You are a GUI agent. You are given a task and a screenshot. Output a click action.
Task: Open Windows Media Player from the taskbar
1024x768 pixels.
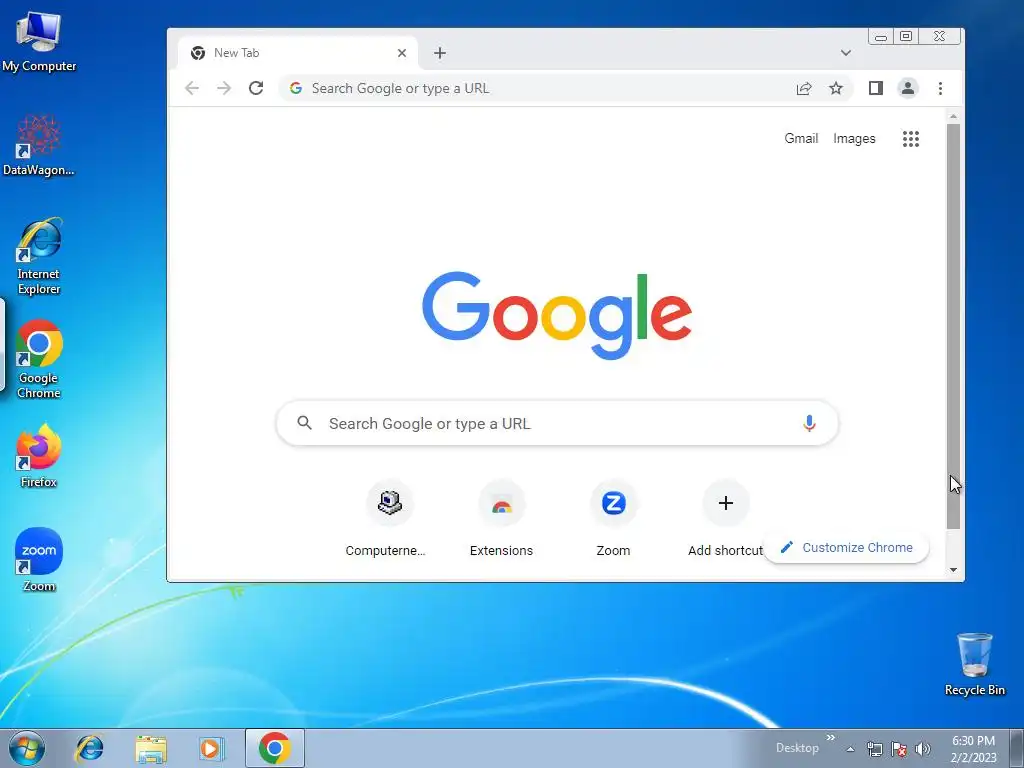click(211, 748)
